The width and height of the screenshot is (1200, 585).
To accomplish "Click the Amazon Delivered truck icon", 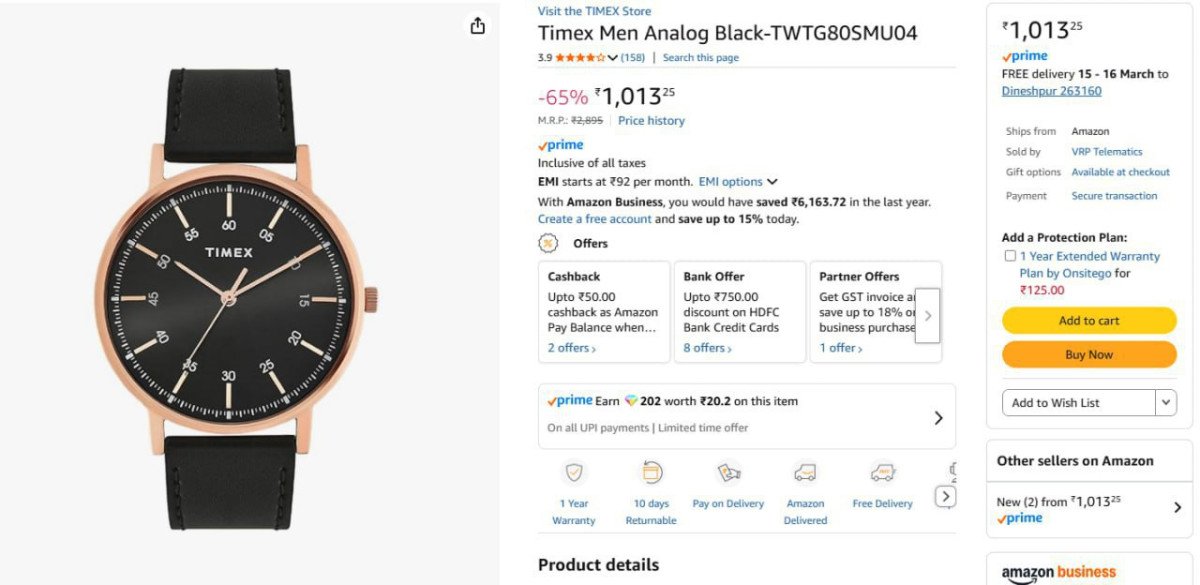I will coord(805,473).
